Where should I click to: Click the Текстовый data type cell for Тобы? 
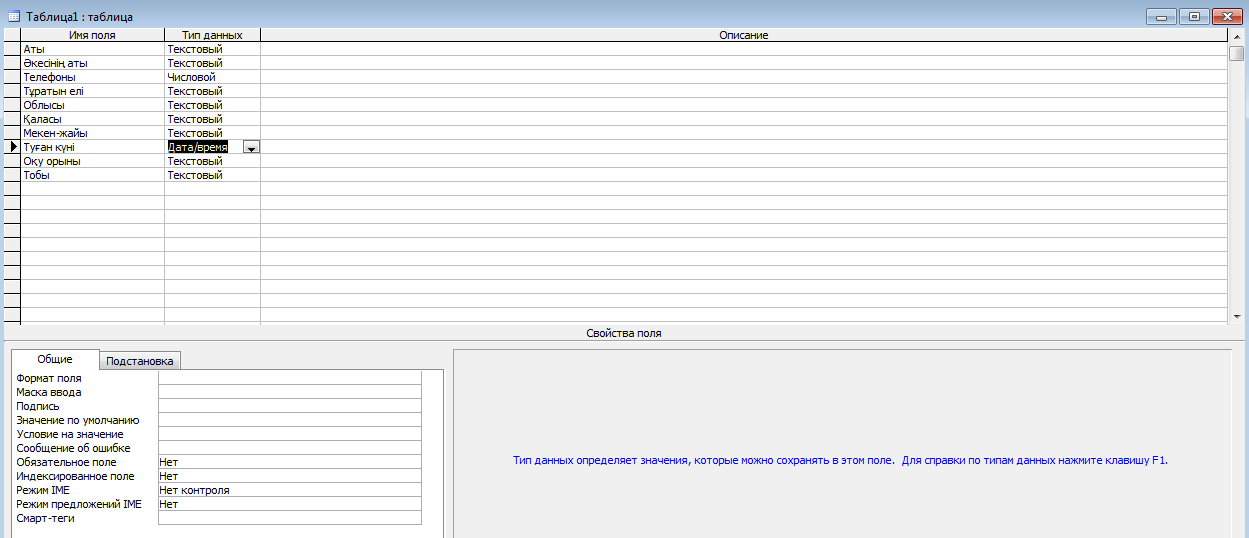coord(212,175)
